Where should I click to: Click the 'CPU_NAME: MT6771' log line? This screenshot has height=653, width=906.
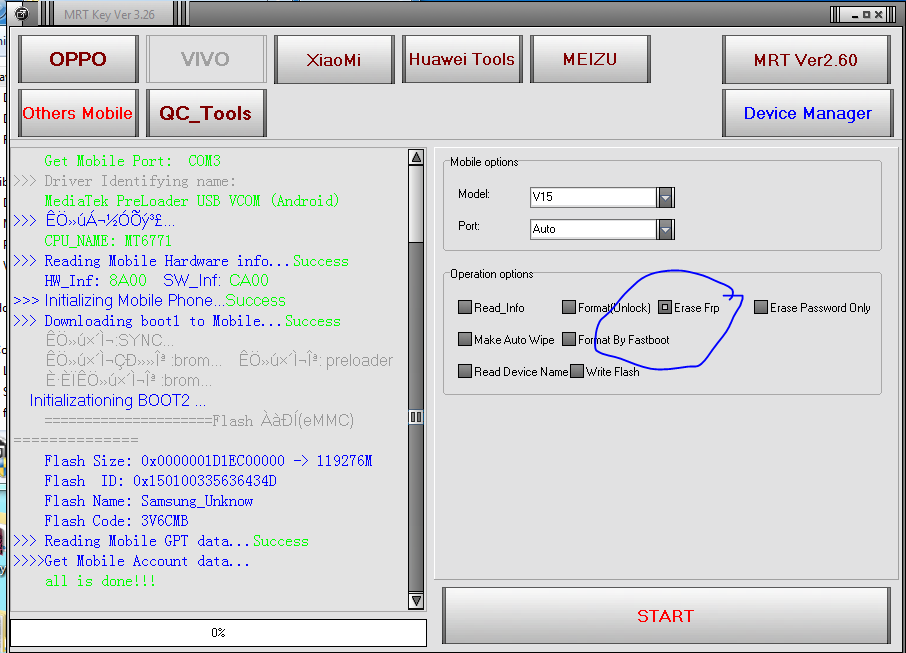(x=107, y=240)
